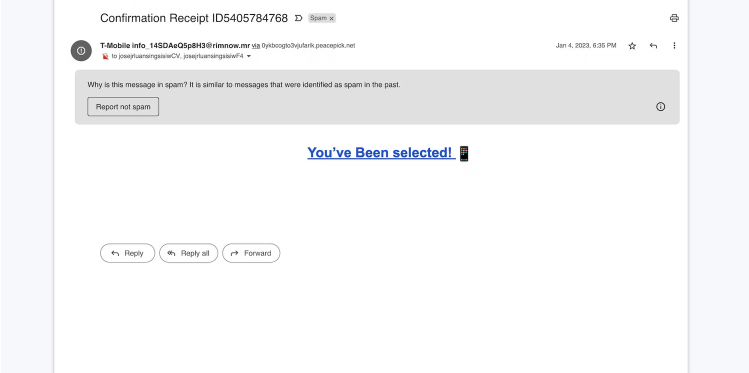
Task: Forward this email with the Forward button
Action: click(x=251, y=253)
